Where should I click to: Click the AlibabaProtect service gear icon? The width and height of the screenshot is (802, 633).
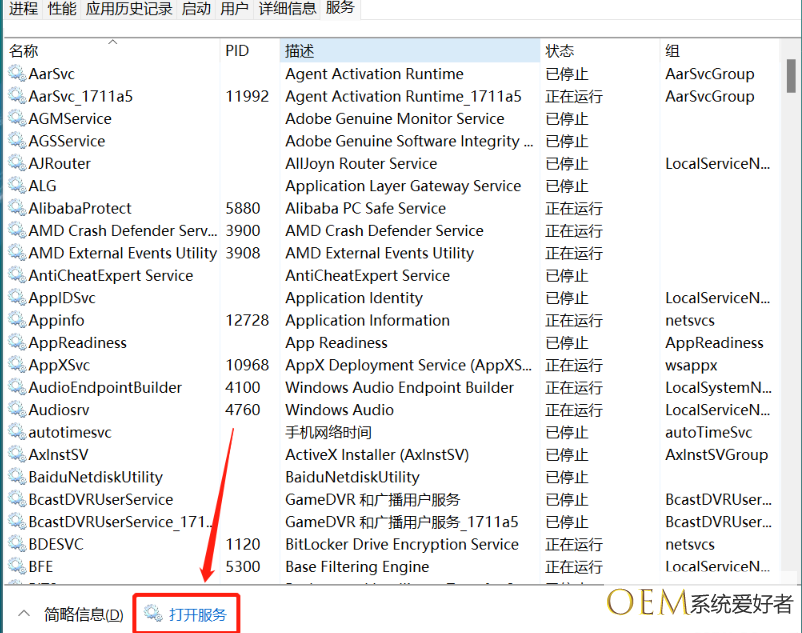click(x=17, y=208)
